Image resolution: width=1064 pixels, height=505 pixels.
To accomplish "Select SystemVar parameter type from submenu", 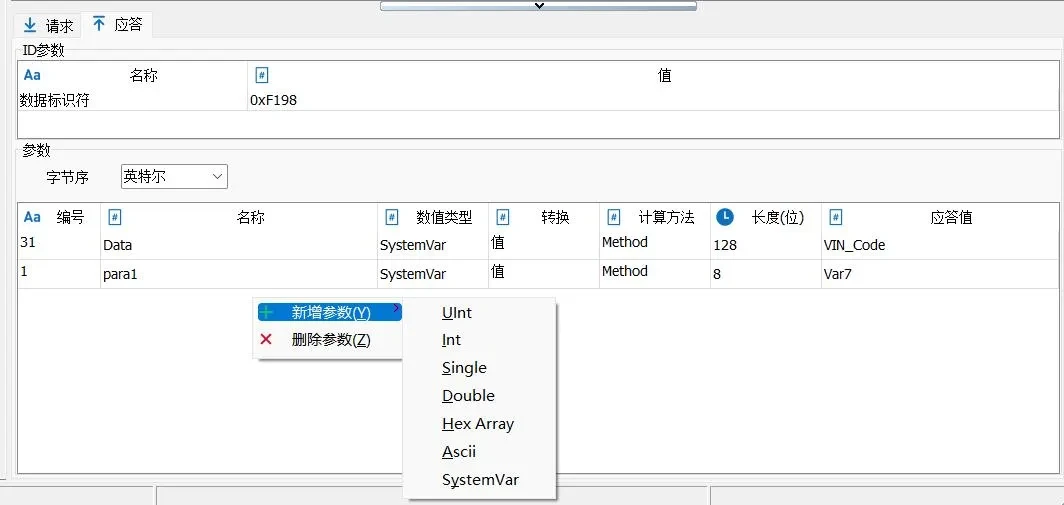I will (x=480, y=480).
